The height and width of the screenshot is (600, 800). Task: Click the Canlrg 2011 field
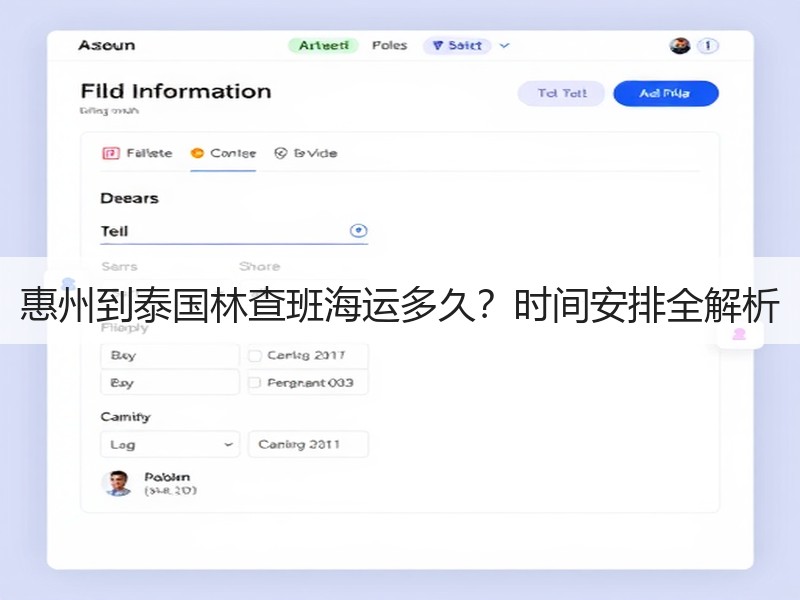(x=308, y=444)
